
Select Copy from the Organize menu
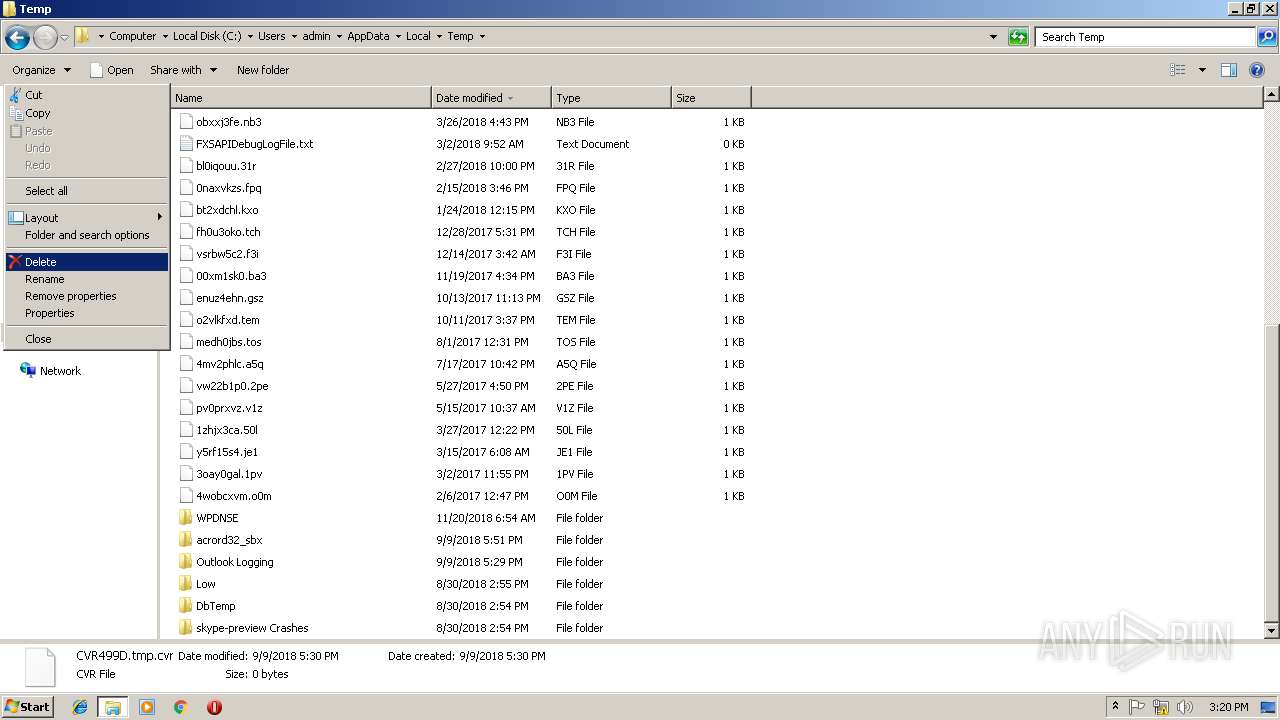[86, 113]
